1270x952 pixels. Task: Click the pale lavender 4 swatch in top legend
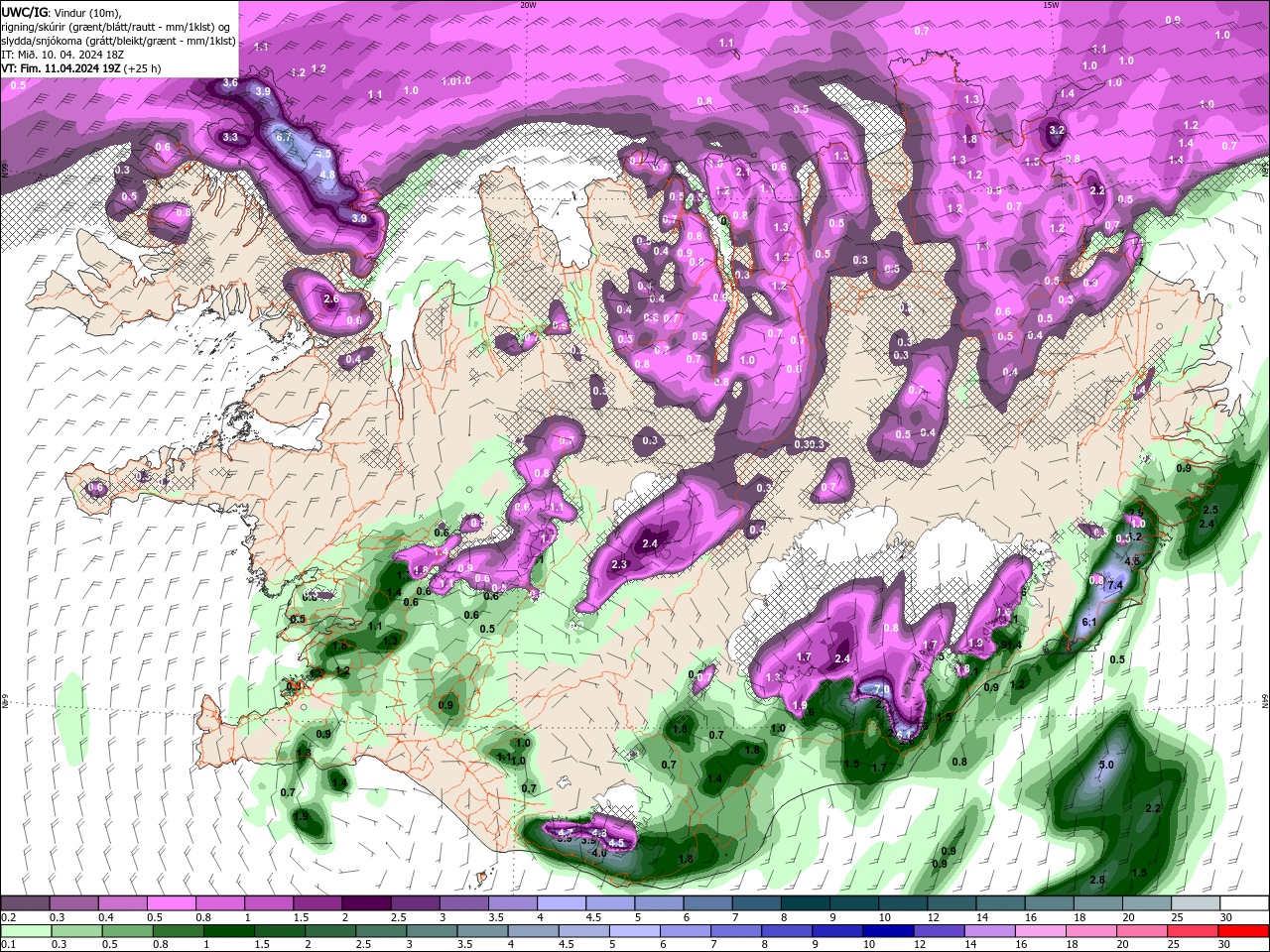coord(562,903)
